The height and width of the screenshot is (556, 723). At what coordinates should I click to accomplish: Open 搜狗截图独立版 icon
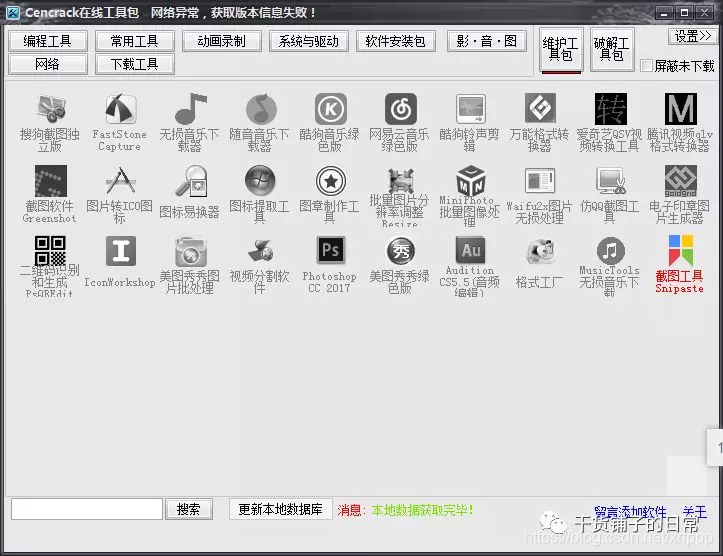pos(50,109)
